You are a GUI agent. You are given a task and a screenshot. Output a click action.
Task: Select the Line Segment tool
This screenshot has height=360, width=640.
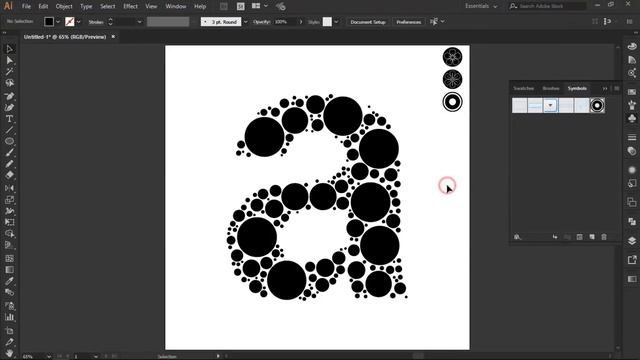point(9,130)
